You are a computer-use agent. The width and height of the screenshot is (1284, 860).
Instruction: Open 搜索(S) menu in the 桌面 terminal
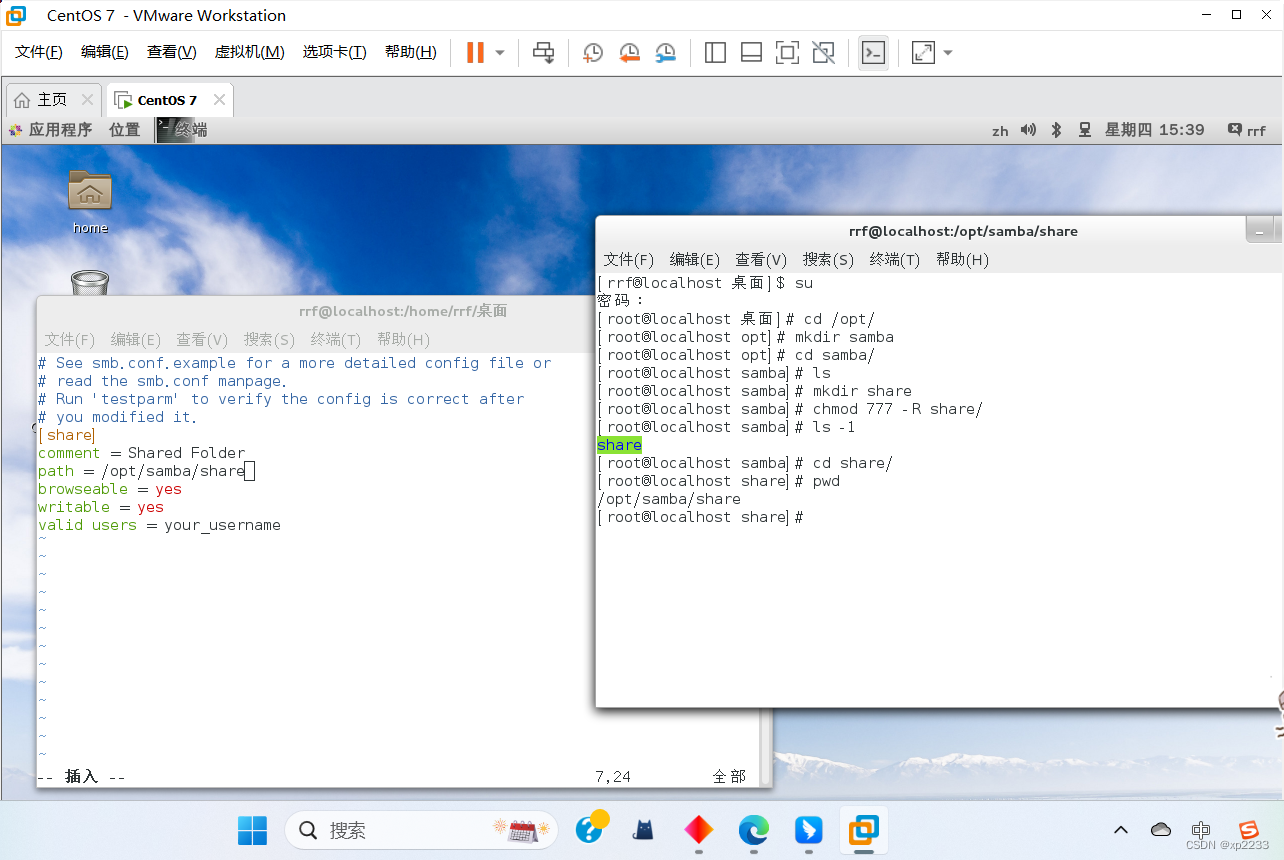tap(269, 339)
